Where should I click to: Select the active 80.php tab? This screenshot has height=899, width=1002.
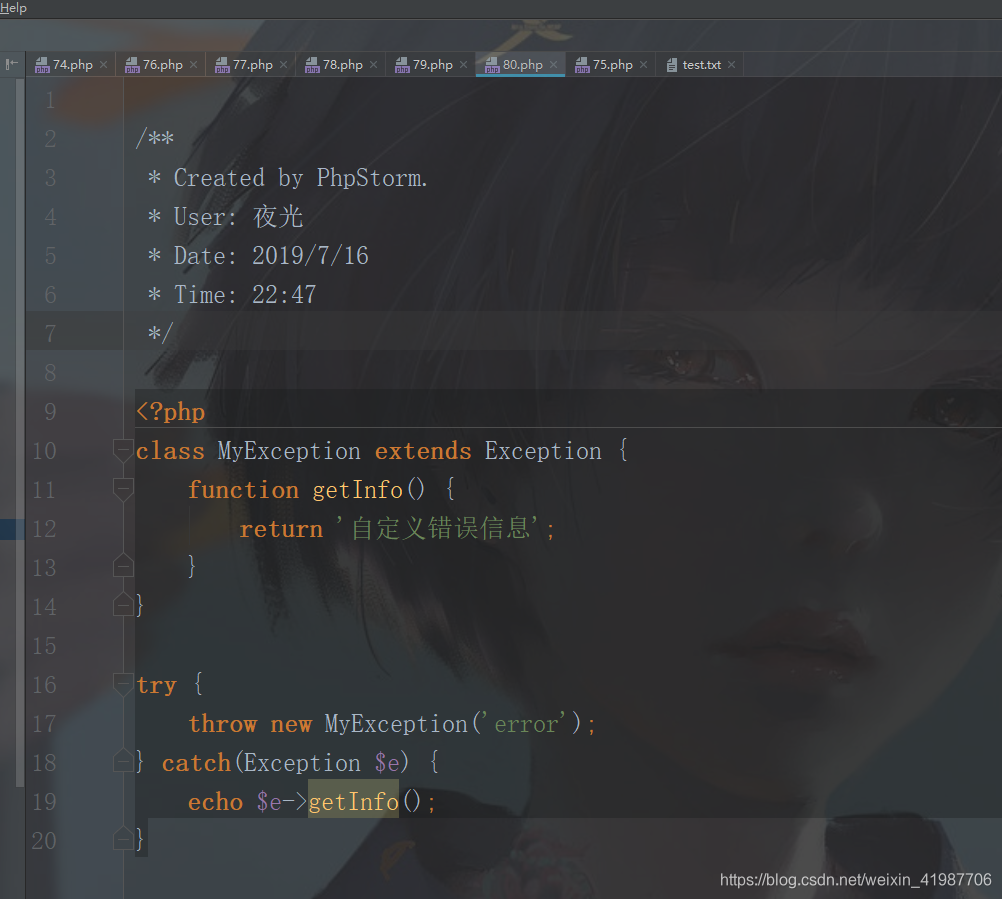coord(521,65)
